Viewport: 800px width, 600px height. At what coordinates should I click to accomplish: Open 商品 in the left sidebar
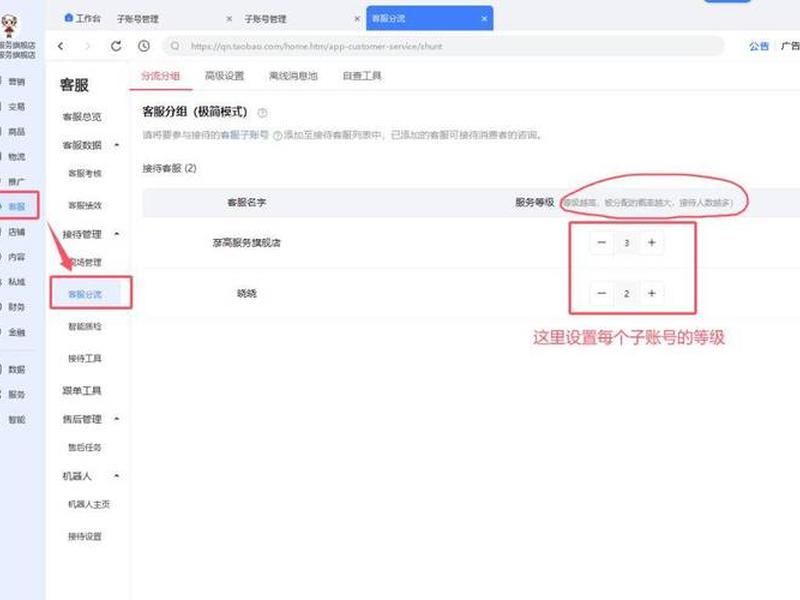[x=16, y=132]
